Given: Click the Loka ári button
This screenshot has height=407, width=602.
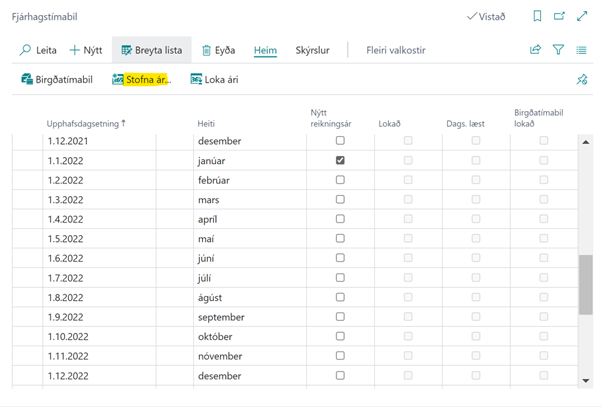Looking at the screenshot, I should click(214, 80).
